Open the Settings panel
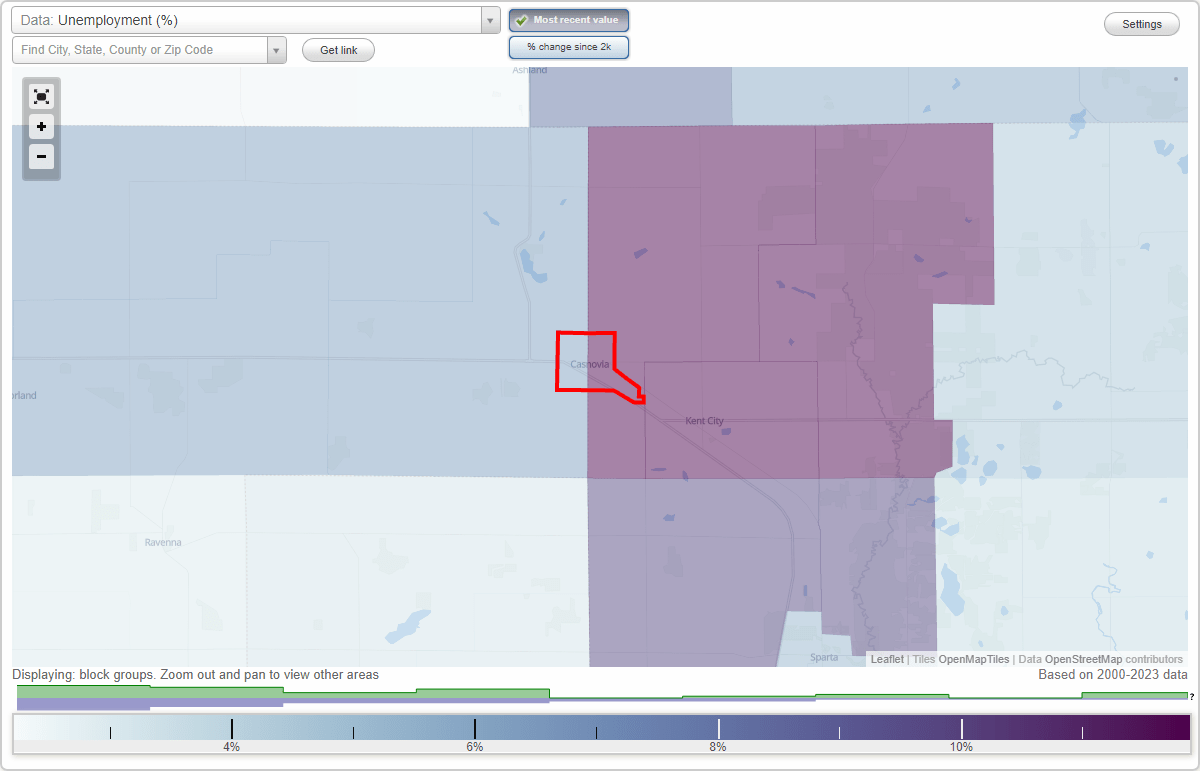 1141,23
